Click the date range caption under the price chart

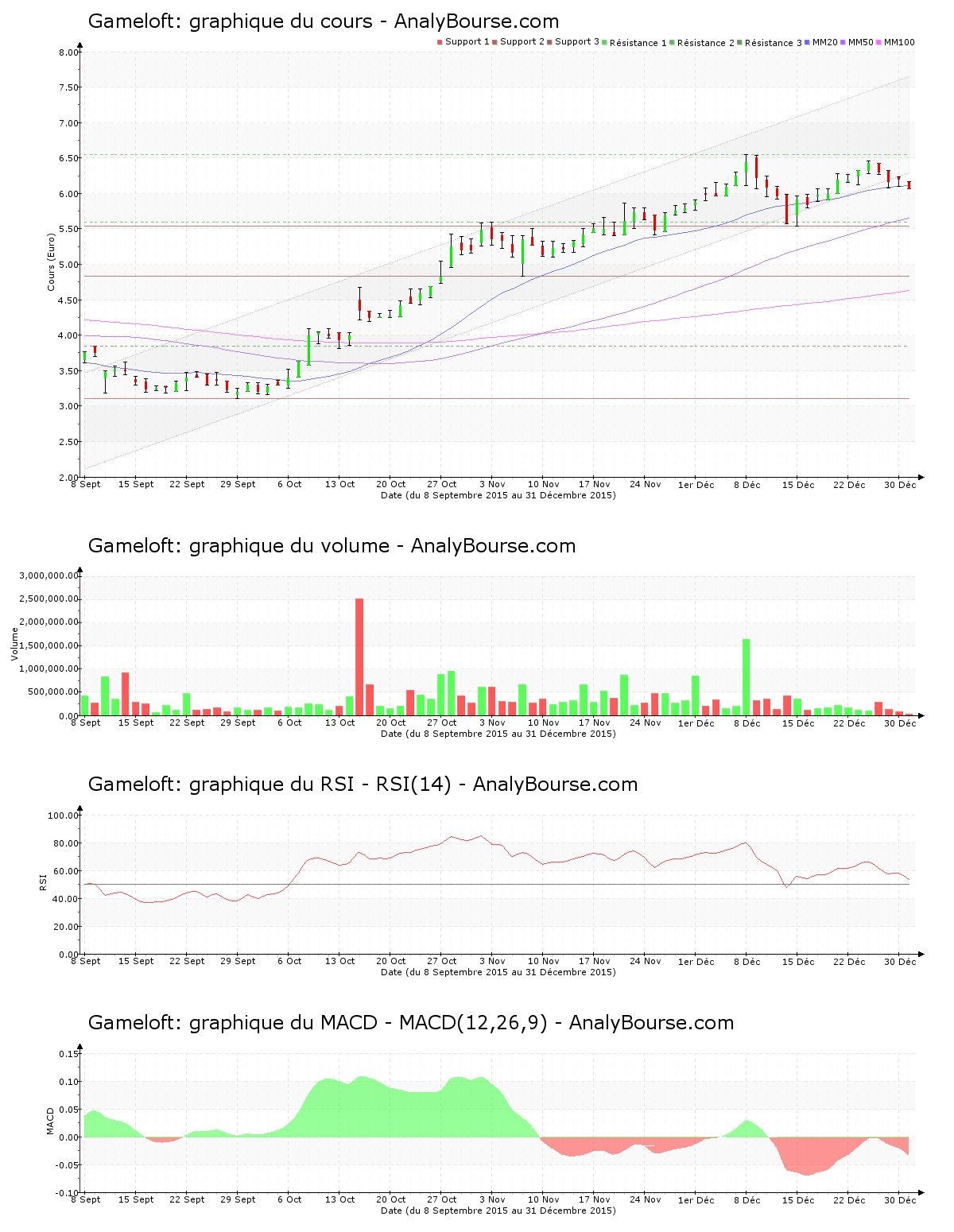click(498, 495)
